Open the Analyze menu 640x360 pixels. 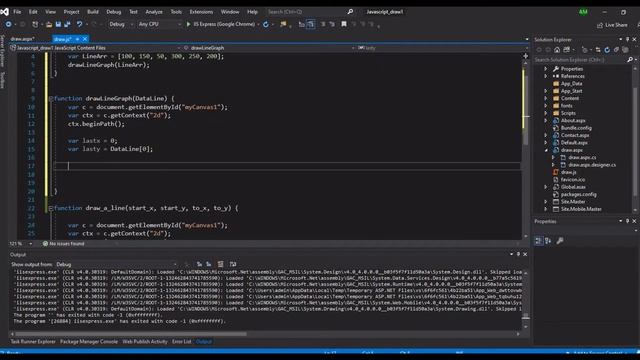[x=154, y=12]
